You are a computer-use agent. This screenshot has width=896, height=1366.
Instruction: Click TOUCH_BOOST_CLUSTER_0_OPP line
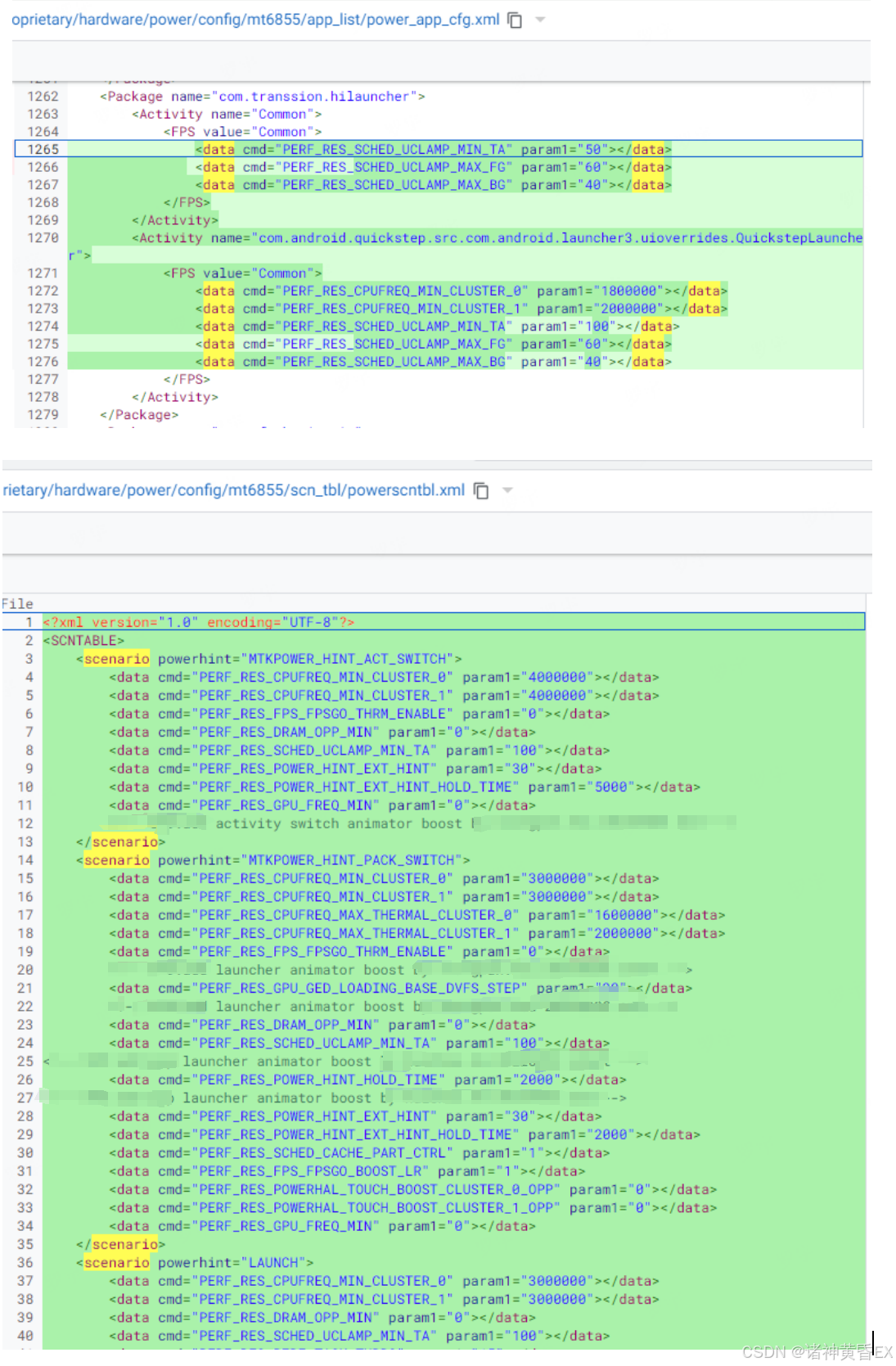412,1190
